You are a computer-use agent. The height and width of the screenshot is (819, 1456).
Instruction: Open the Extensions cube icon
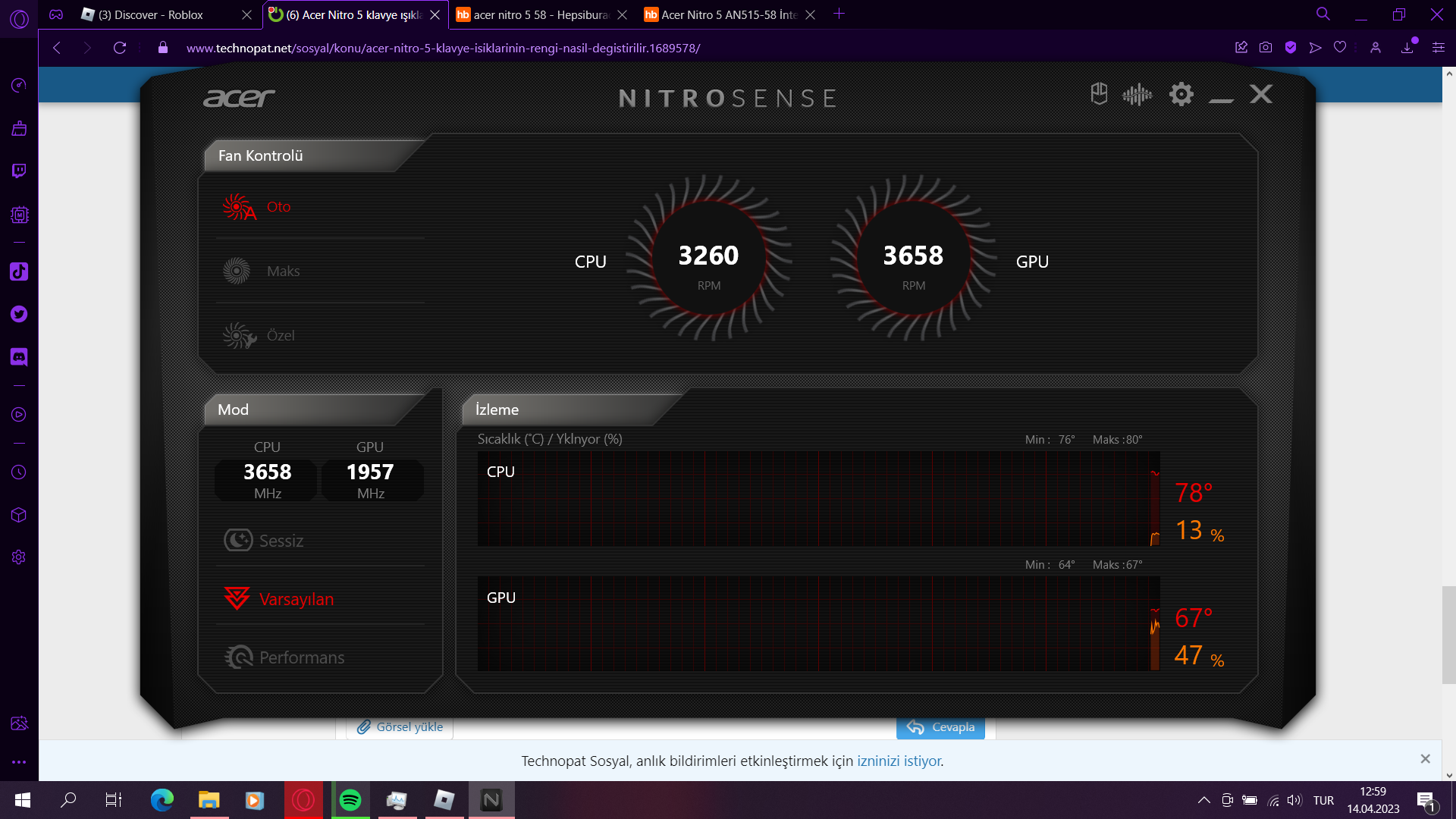tap(19, 515)
